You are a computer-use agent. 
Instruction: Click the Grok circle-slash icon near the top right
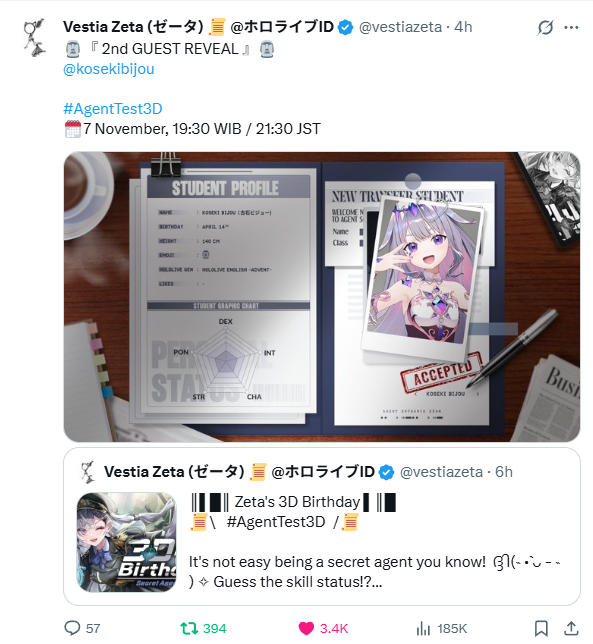tap(545, 28)
